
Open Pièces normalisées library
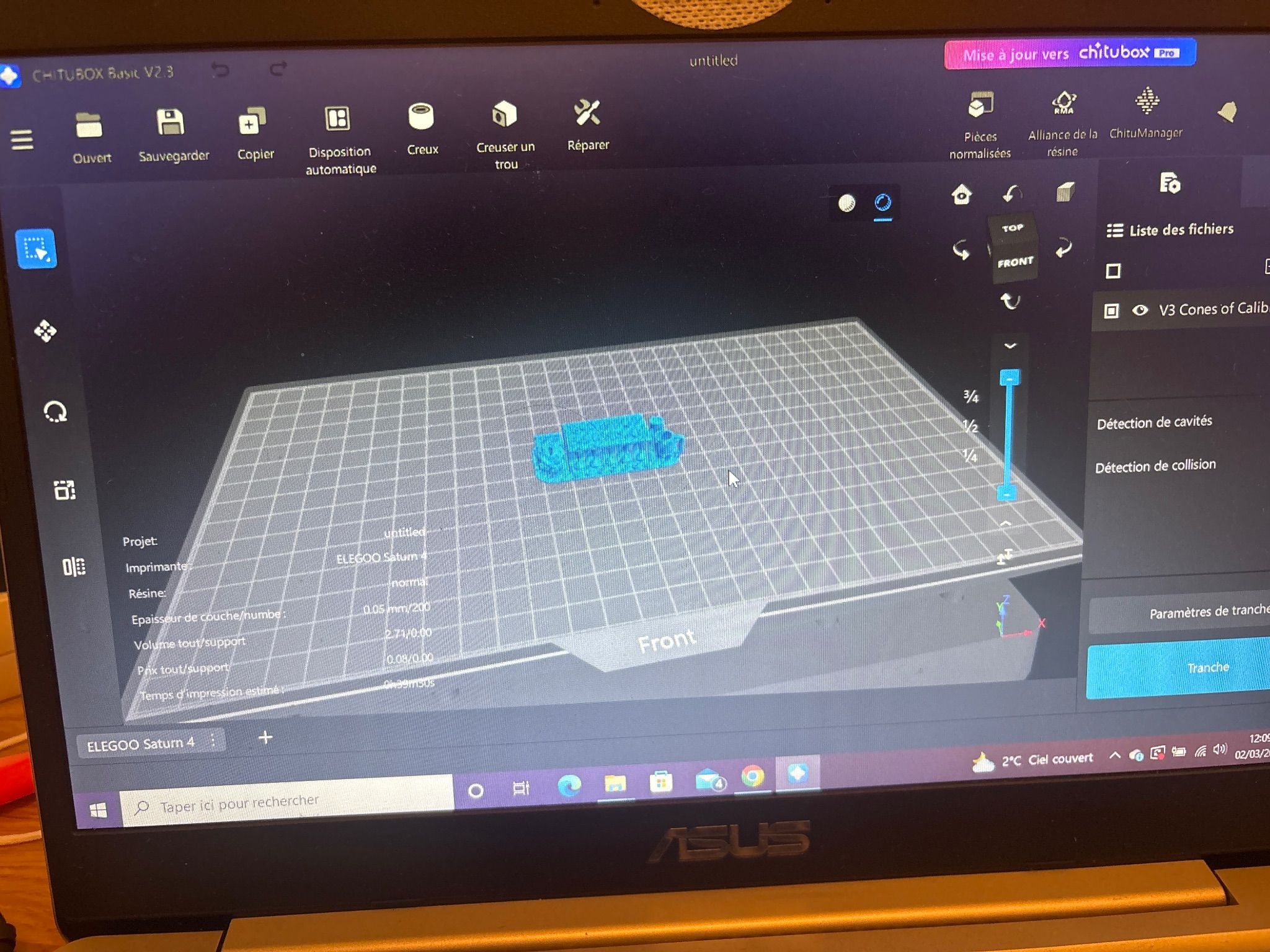(981, 105)
